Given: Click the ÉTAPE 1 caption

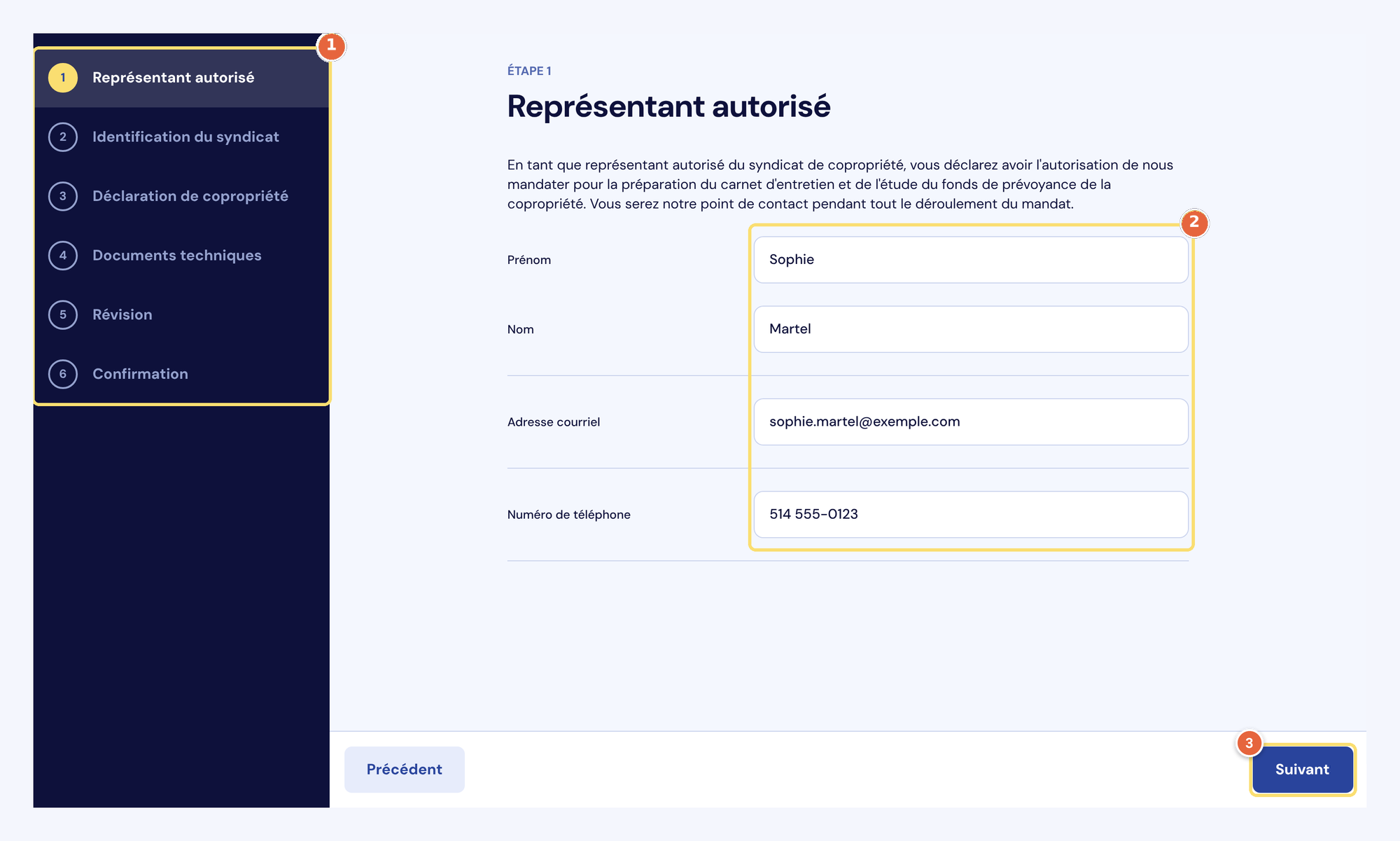Looking at the screenshot, I should [x=529, y=71].
